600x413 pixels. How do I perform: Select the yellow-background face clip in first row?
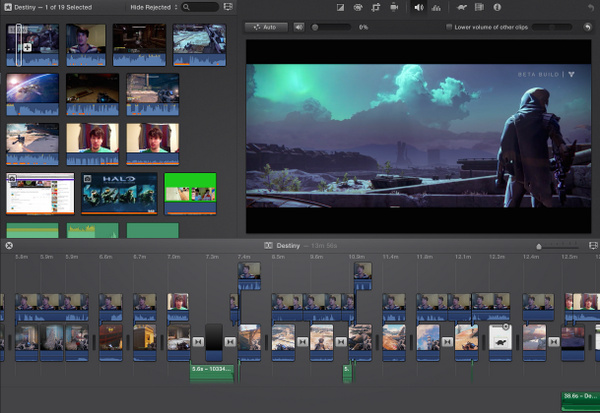(86, 45)
